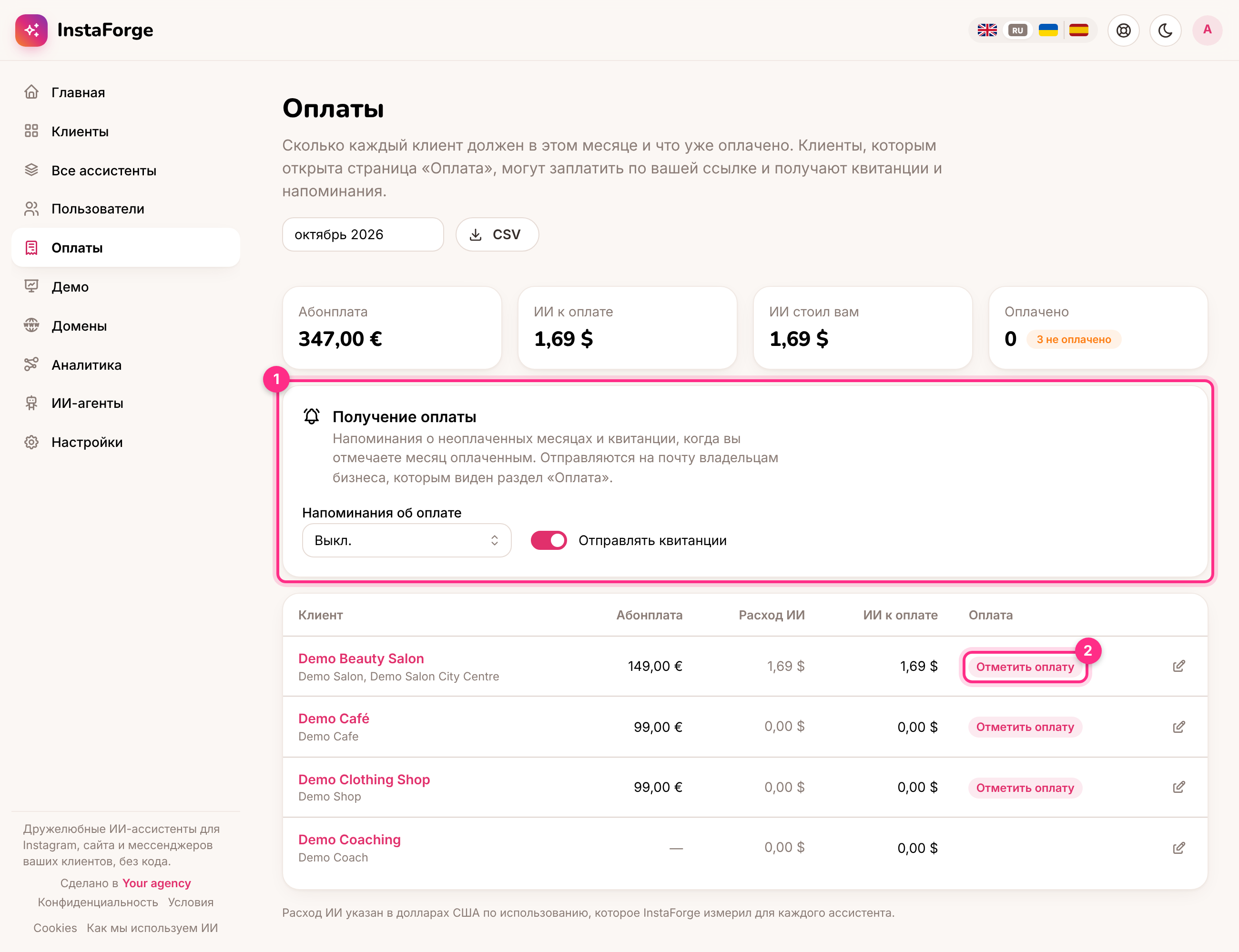
Task: Edit payment row for Demo Coaching
Action: (1178, 848)
